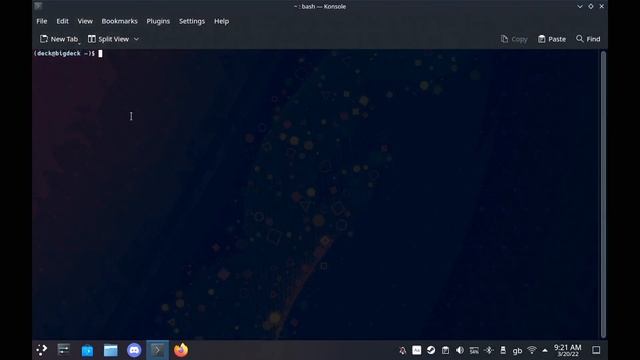
Task: Click the removable devices tray icon
Action: (x=503, y=350)
